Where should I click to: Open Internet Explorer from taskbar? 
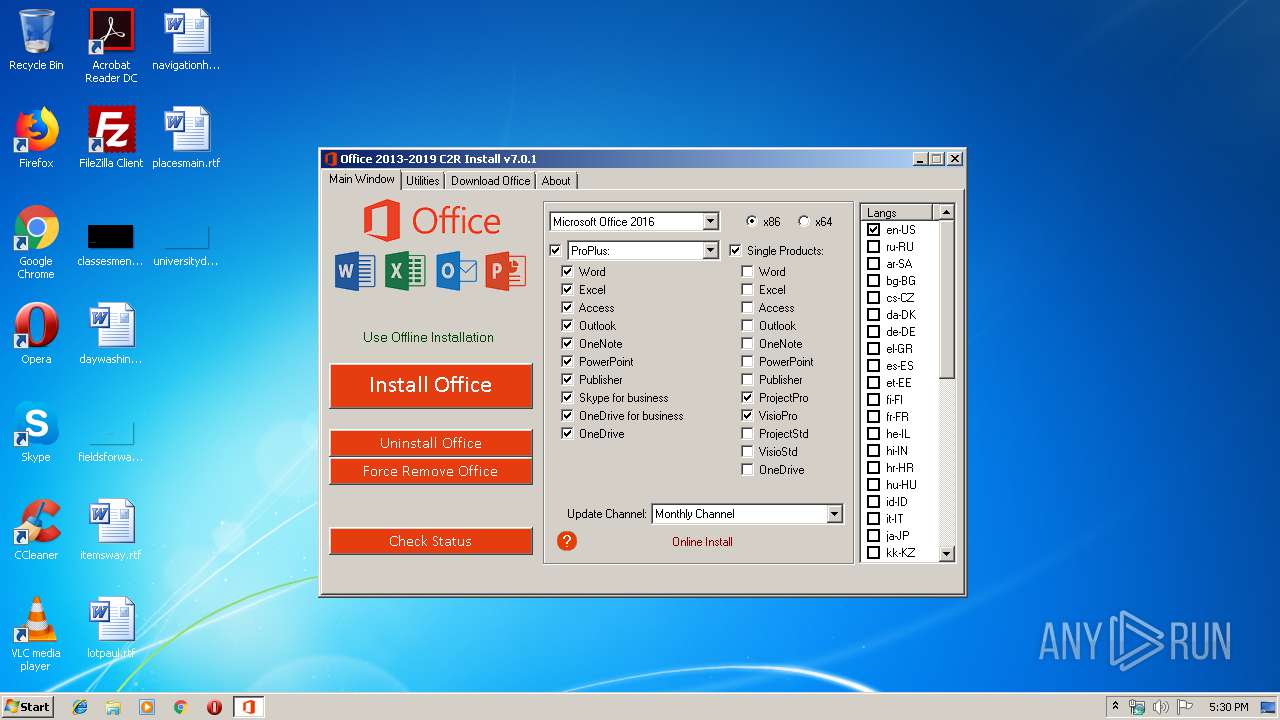coord(80,707)
